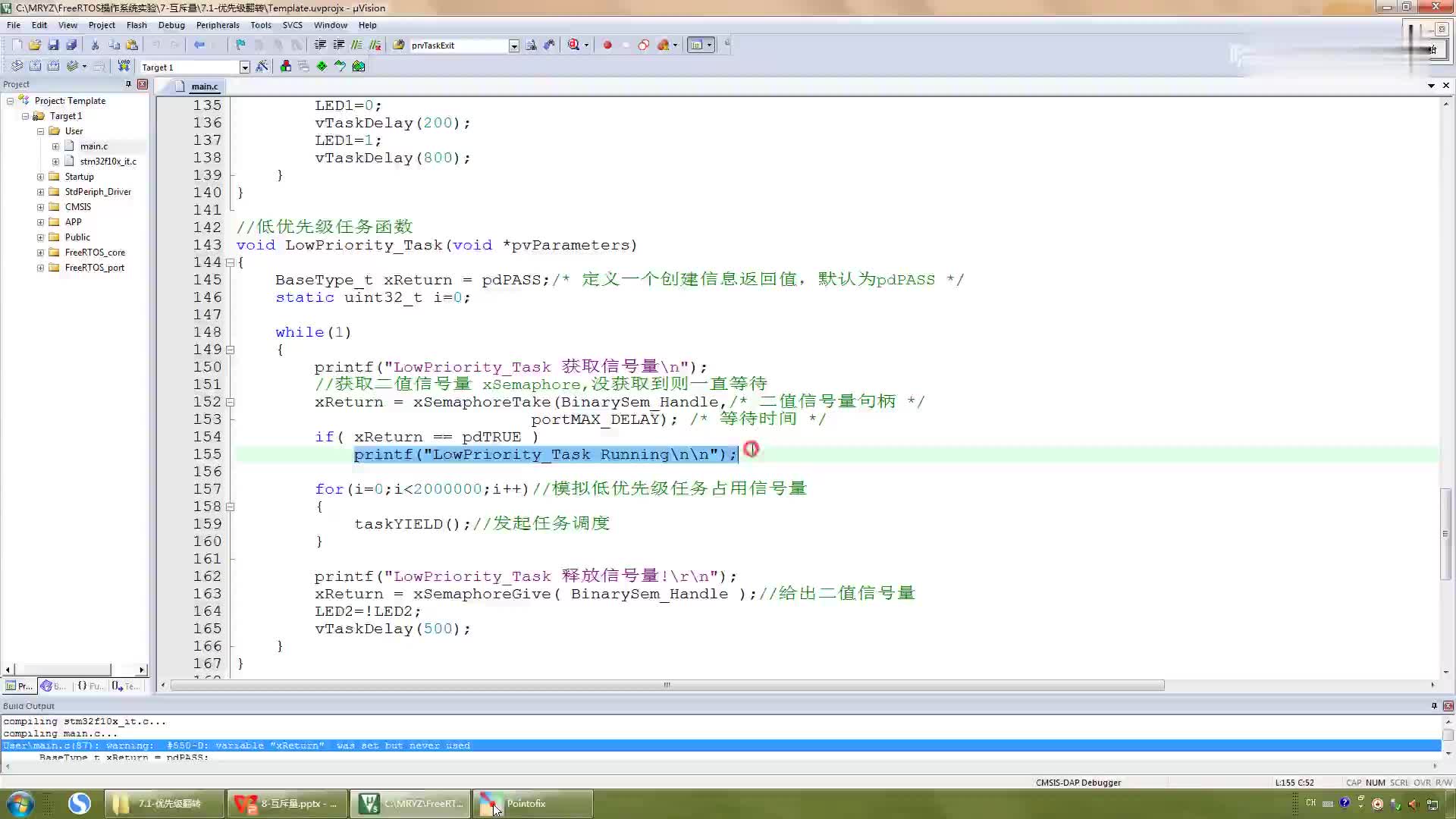Open Manage Run-Time Environment green diamond
Viewport: 1456px width, 819px height.
(322, 66)
